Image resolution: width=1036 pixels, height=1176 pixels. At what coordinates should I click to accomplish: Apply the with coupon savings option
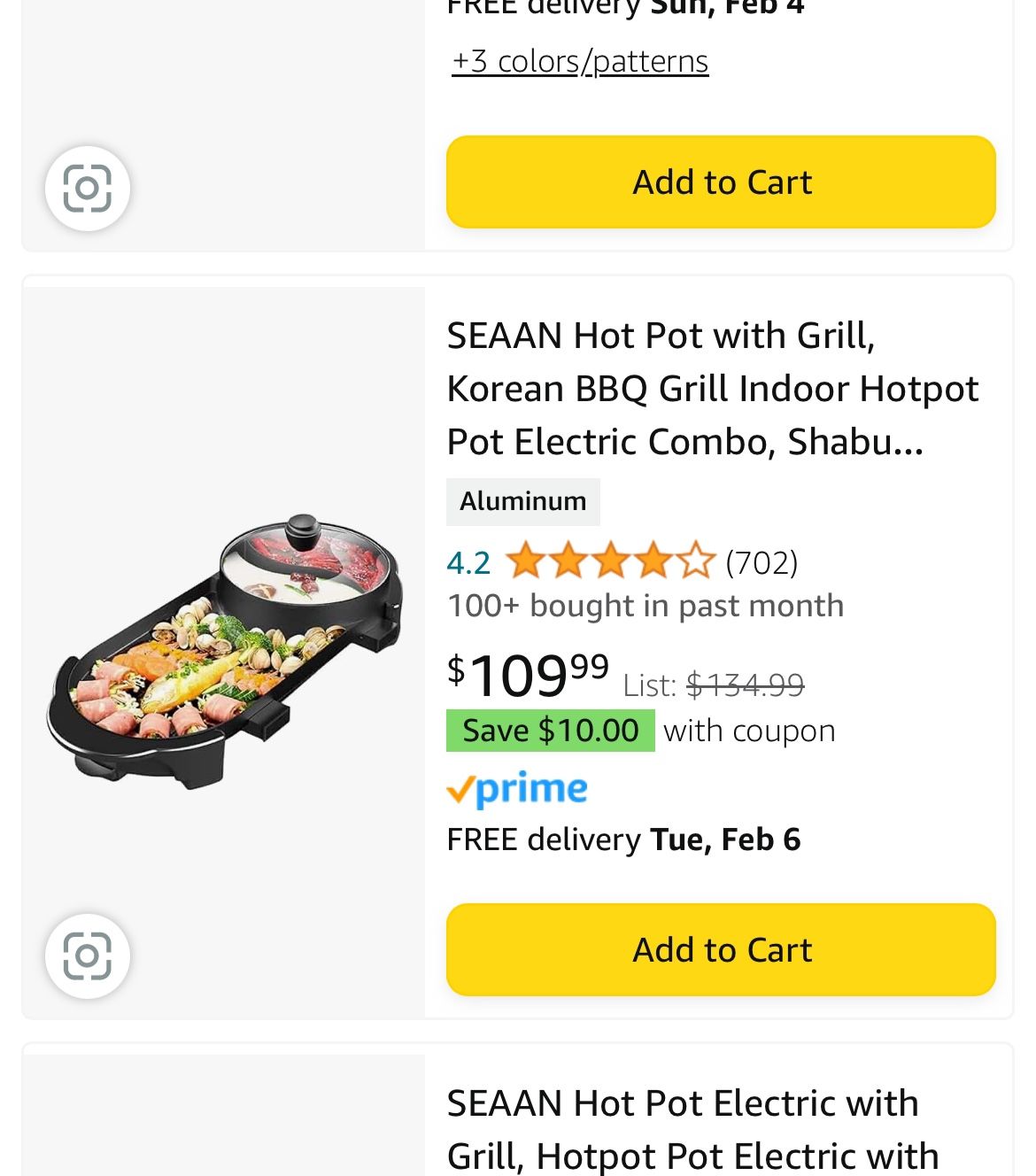(747, 731)
